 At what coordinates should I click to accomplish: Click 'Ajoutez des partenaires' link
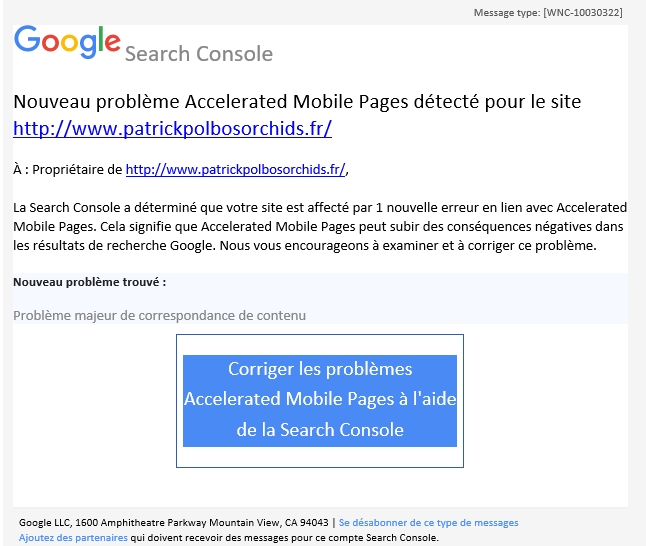click(73, 537)
